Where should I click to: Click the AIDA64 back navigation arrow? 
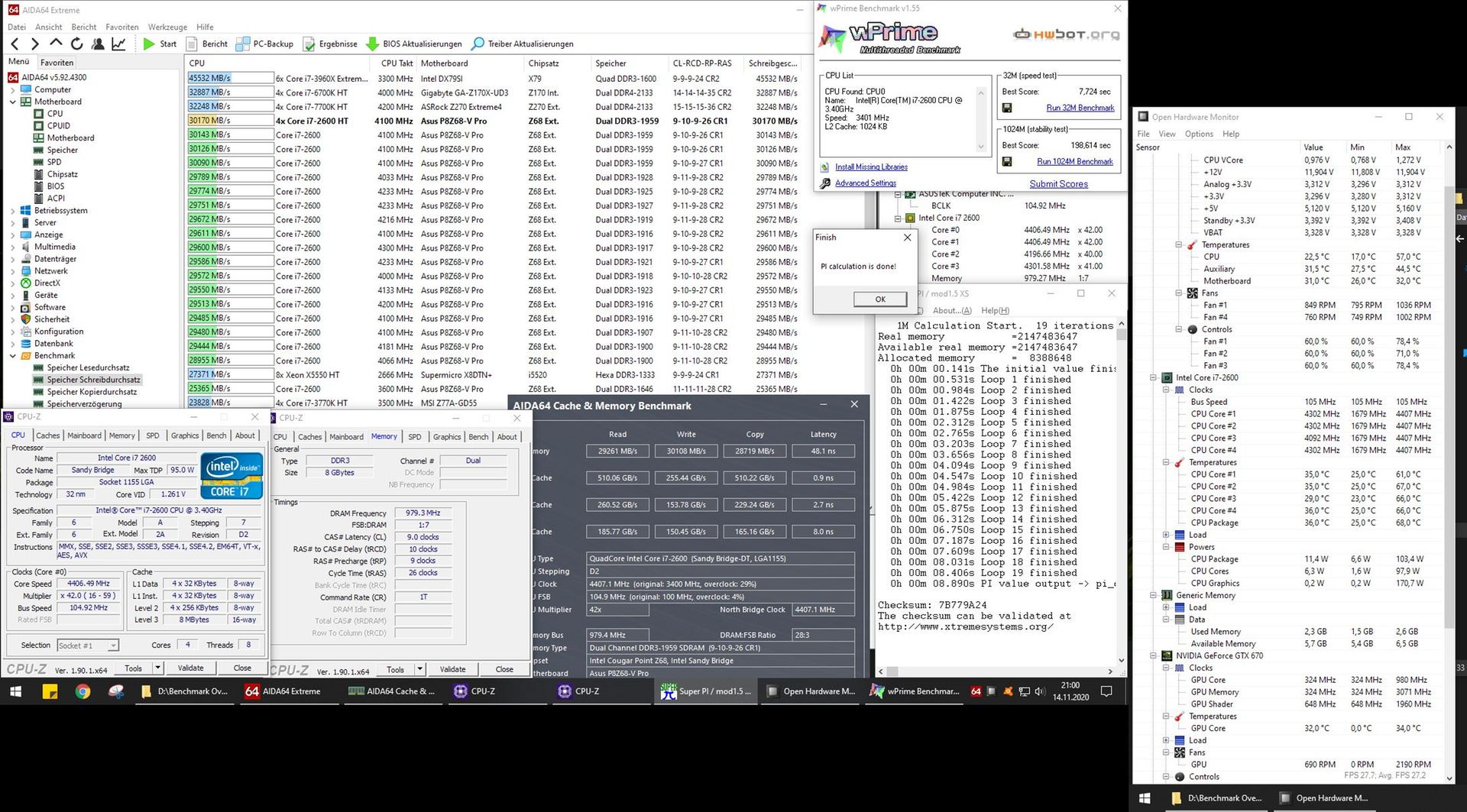click(15, 44)
